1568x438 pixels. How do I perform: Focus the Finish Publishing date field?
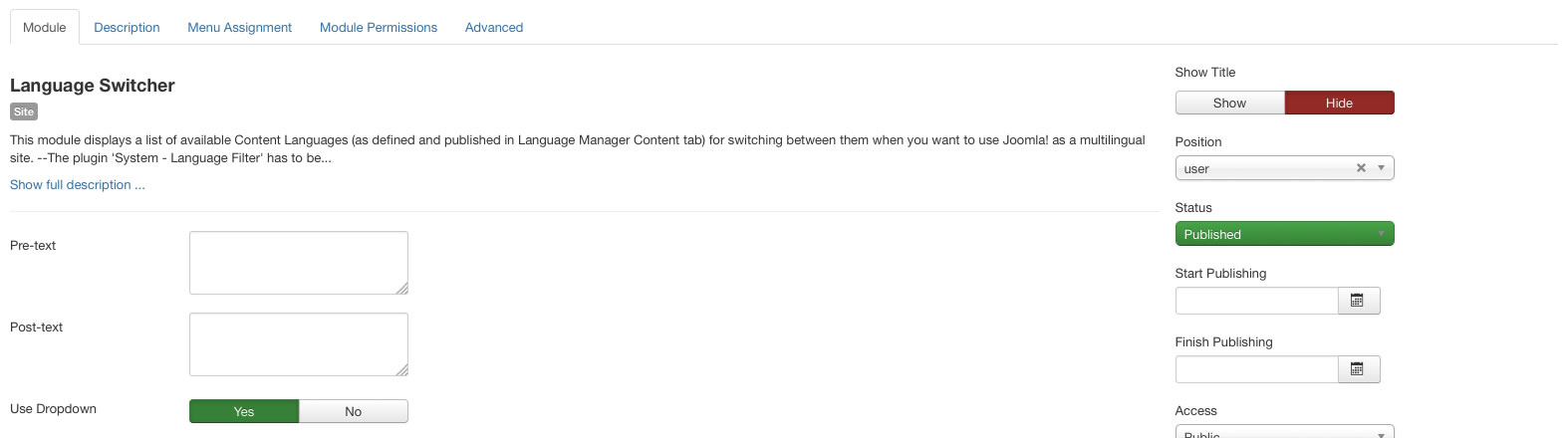pyautogui.click(x=1256, y=369)
